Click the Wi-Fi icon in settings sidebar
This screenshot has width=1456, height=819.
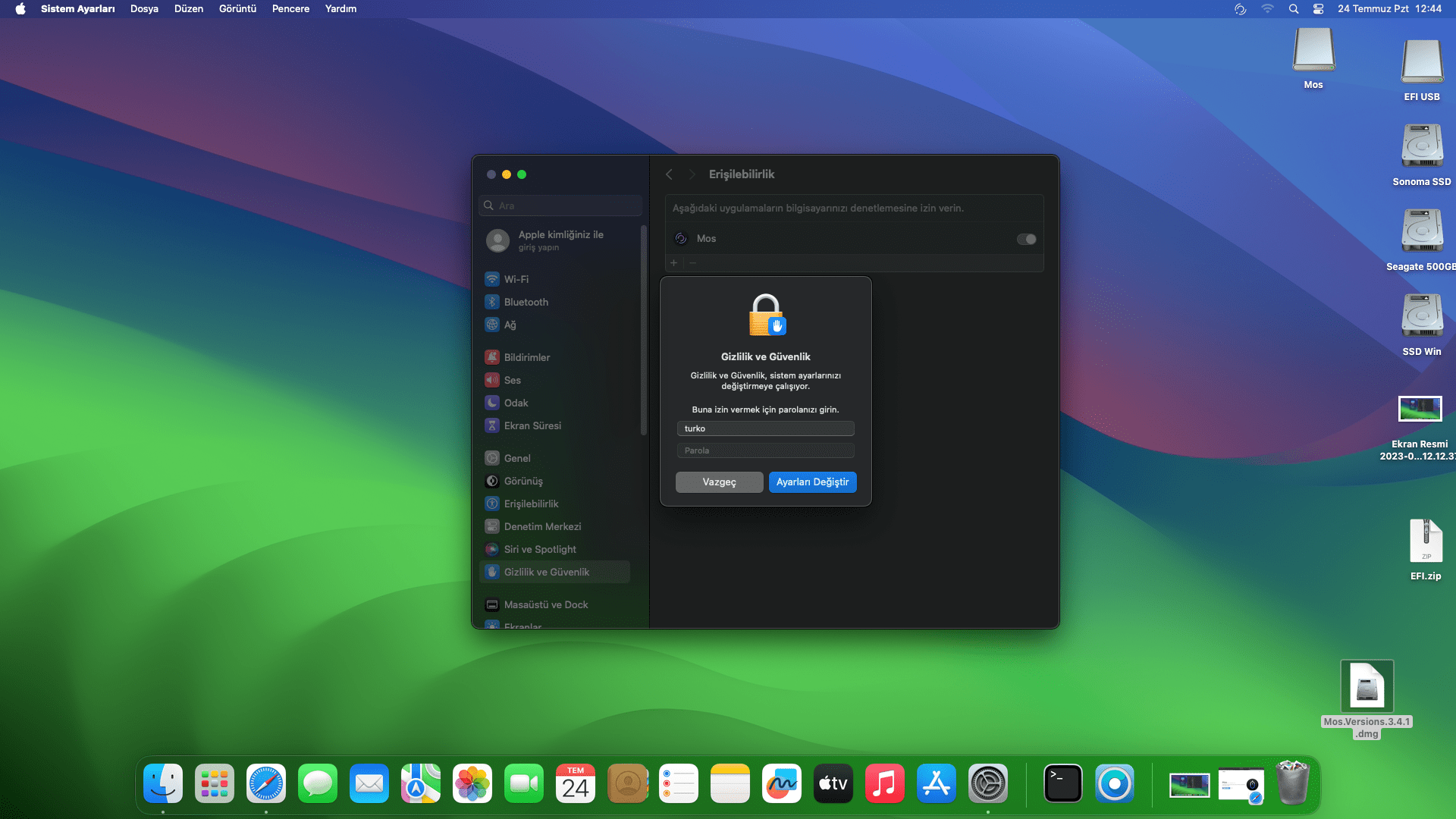point(492,279)
